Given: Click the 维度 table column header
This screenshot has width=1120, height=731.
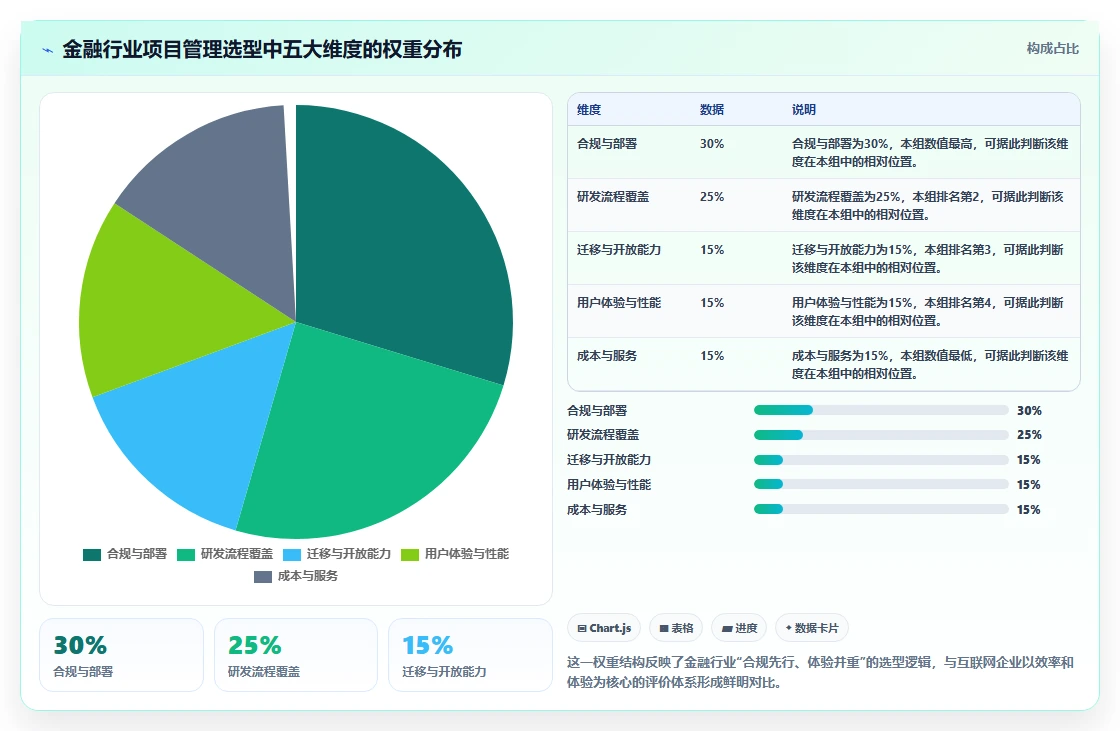Looking at the screenshot, I should point(589,110).
